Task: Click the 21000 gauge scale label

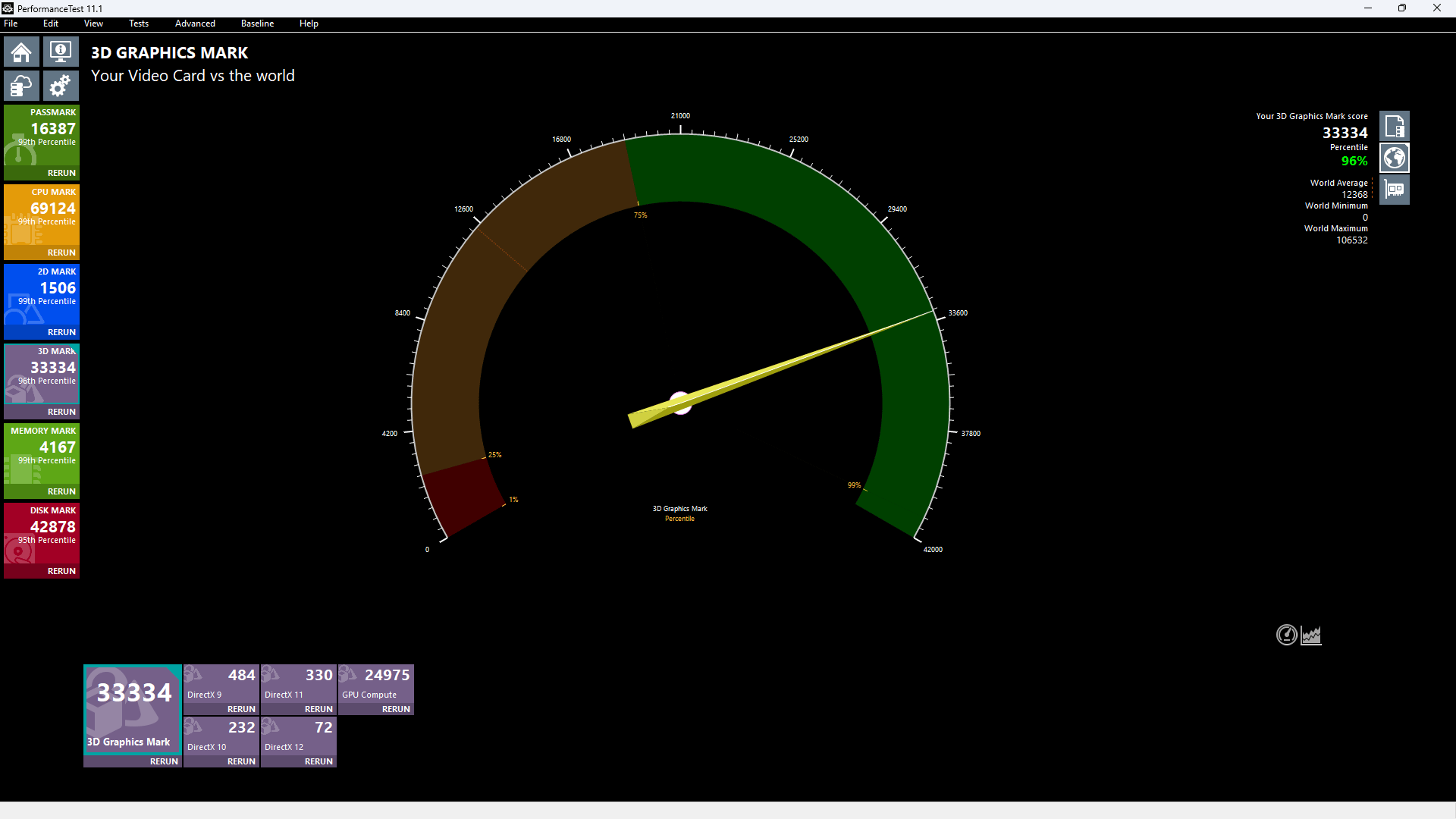Action: pyautogui.click(x=680, y=116)
